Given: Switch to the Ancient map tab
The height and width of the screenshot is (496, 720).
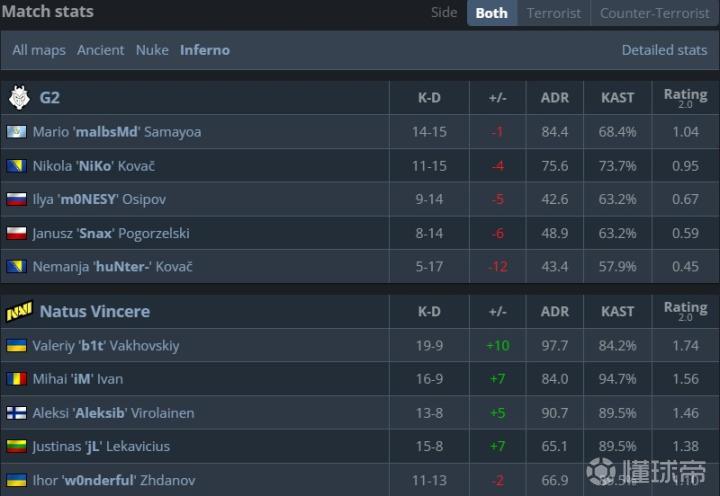Looking at the screenshot, I should [101, 49].
